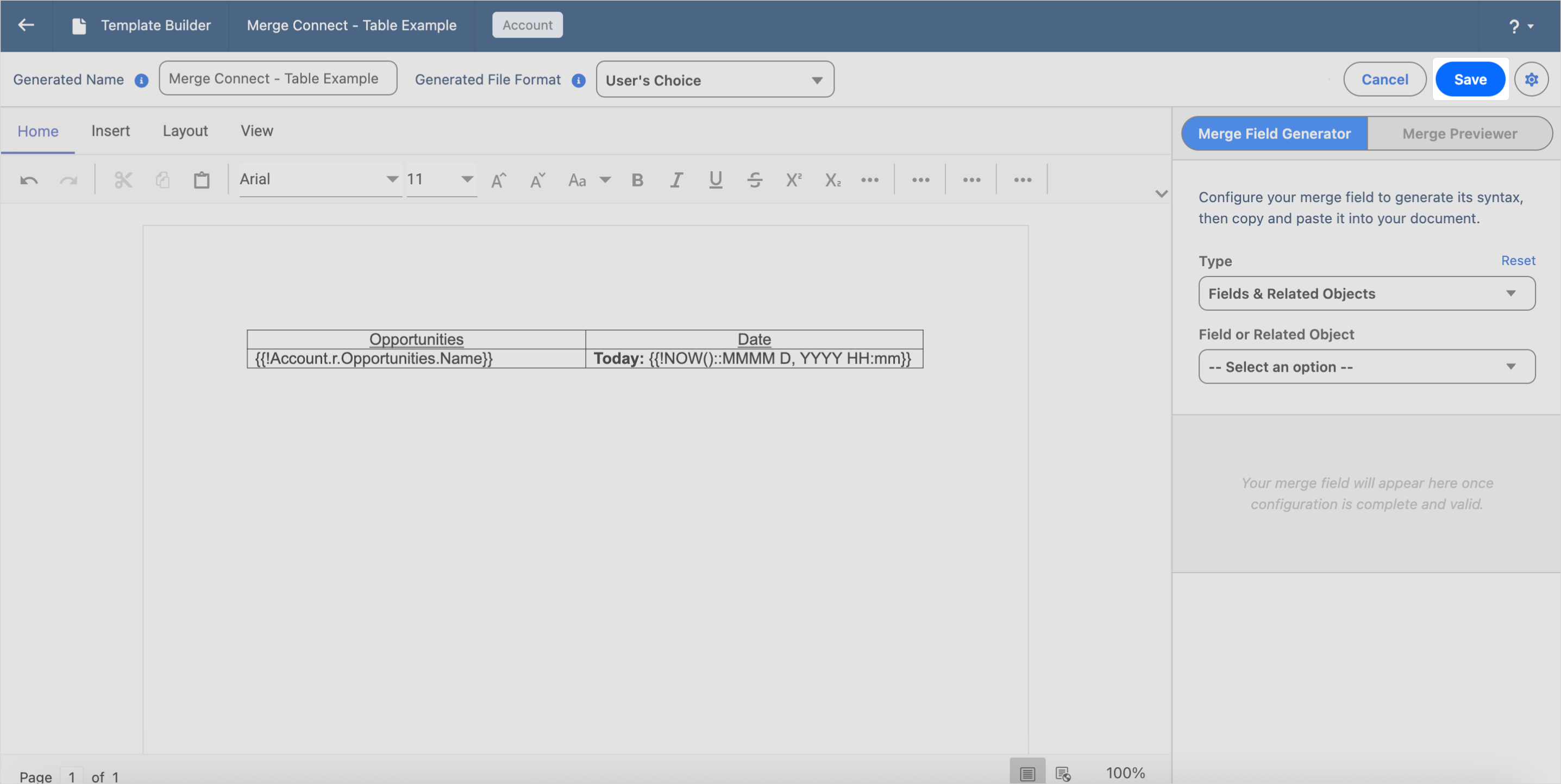Click the Cancel button
This screenshot has height=784, width=1561.
tap(1384, 79)
